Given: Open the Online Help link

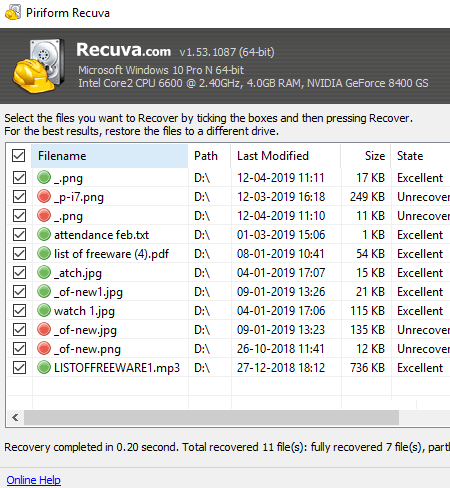Looking at the screenshot, I should click(x=33, y=480).
